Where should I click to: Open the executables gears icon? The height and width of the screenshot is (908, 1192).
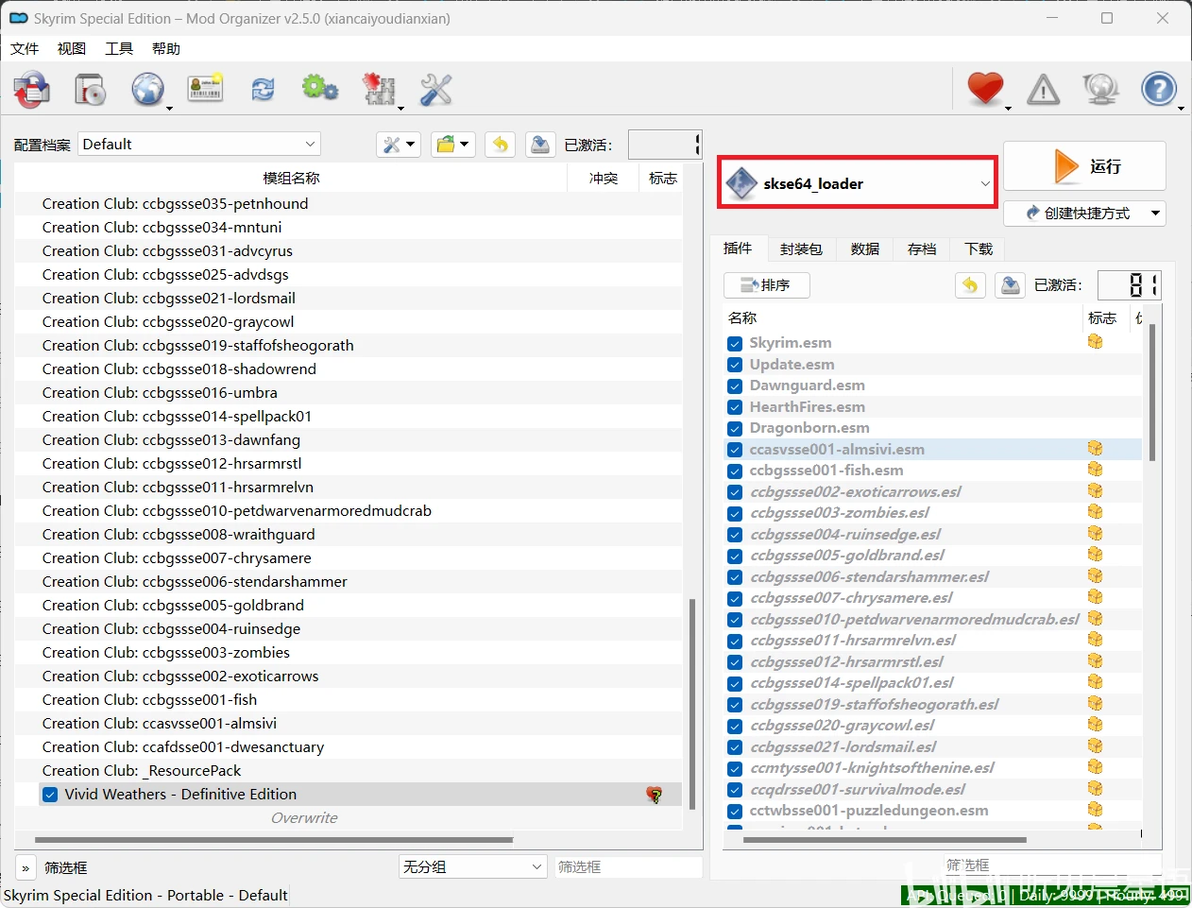tap(320, 88)
